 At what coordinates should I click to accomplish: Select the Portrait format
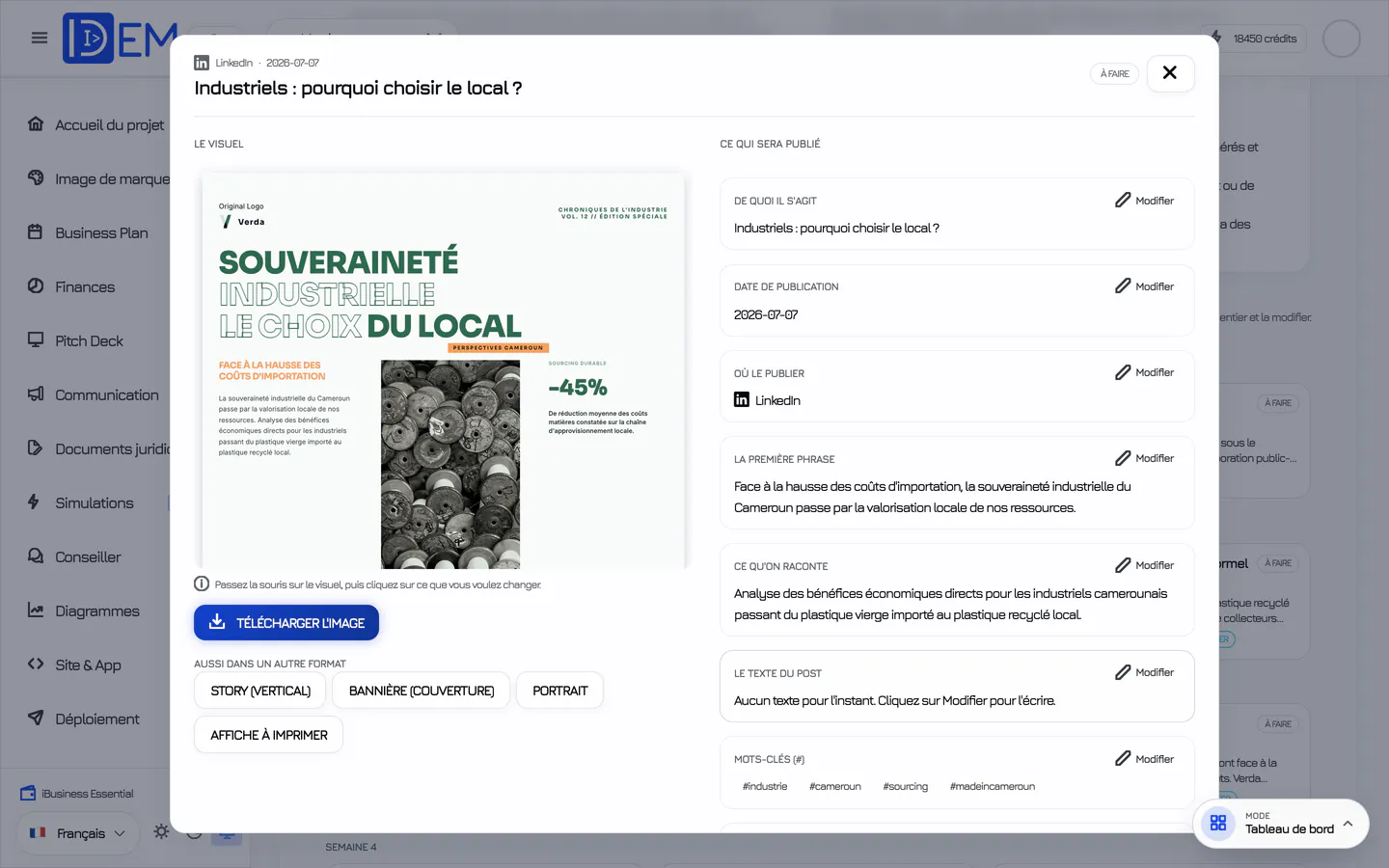click(x=559, y=691)
